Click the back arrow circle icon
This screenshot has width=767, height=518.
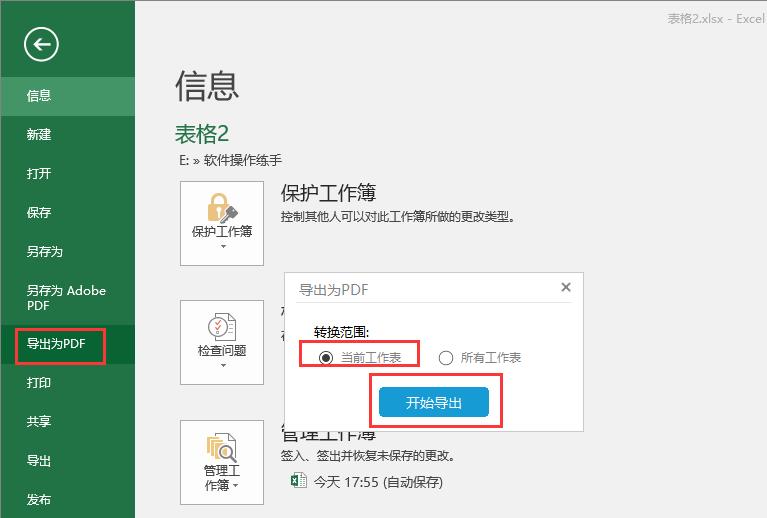[x=42, y=43]
